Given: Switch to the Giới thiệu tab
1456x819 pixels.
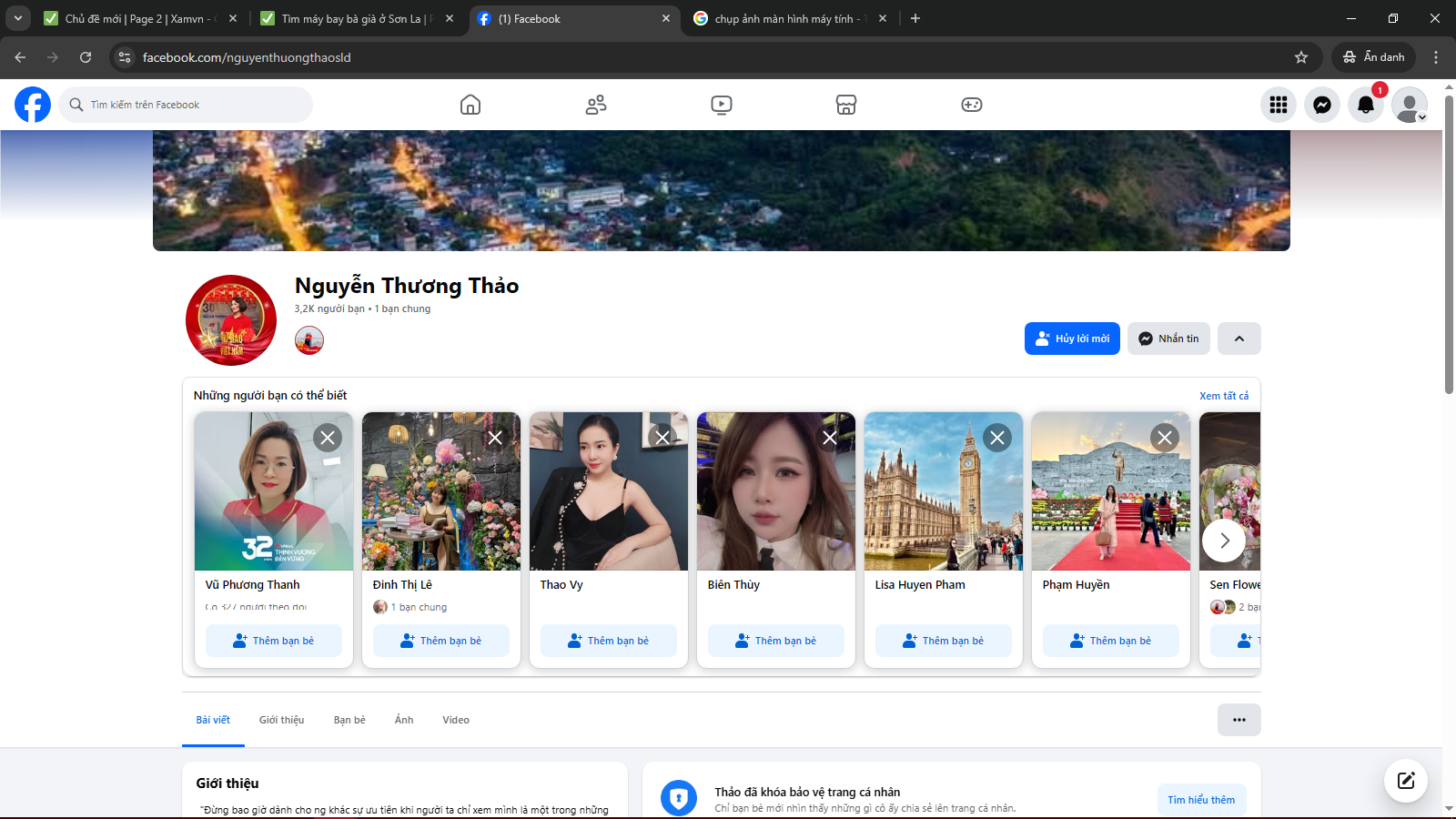Looking at the screenshot, I should click(281, 720).
